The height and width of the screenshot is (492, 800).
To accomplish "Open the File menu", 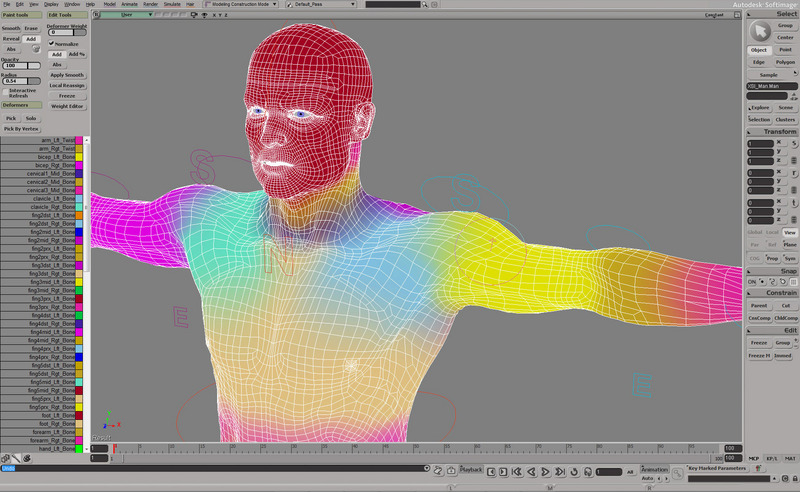I will [7, 4].
